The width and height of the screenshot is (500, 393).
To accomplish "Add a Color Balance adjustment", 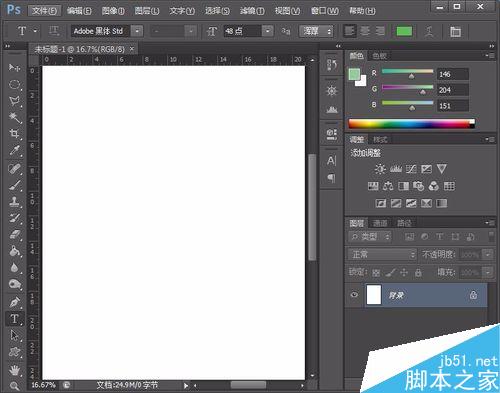I will (388, 186).
